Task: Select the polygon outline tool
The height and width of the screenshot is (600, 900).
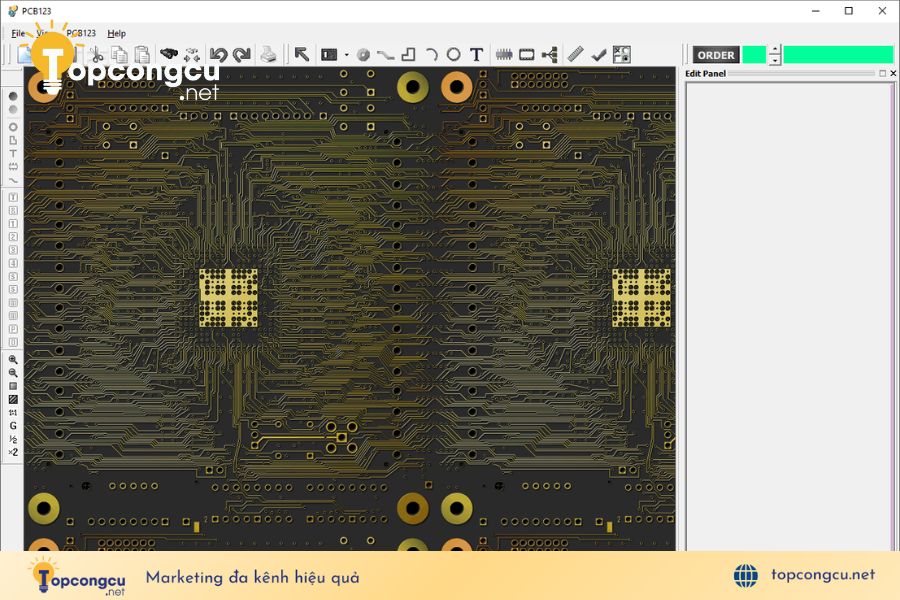Action: click(408, 55)
